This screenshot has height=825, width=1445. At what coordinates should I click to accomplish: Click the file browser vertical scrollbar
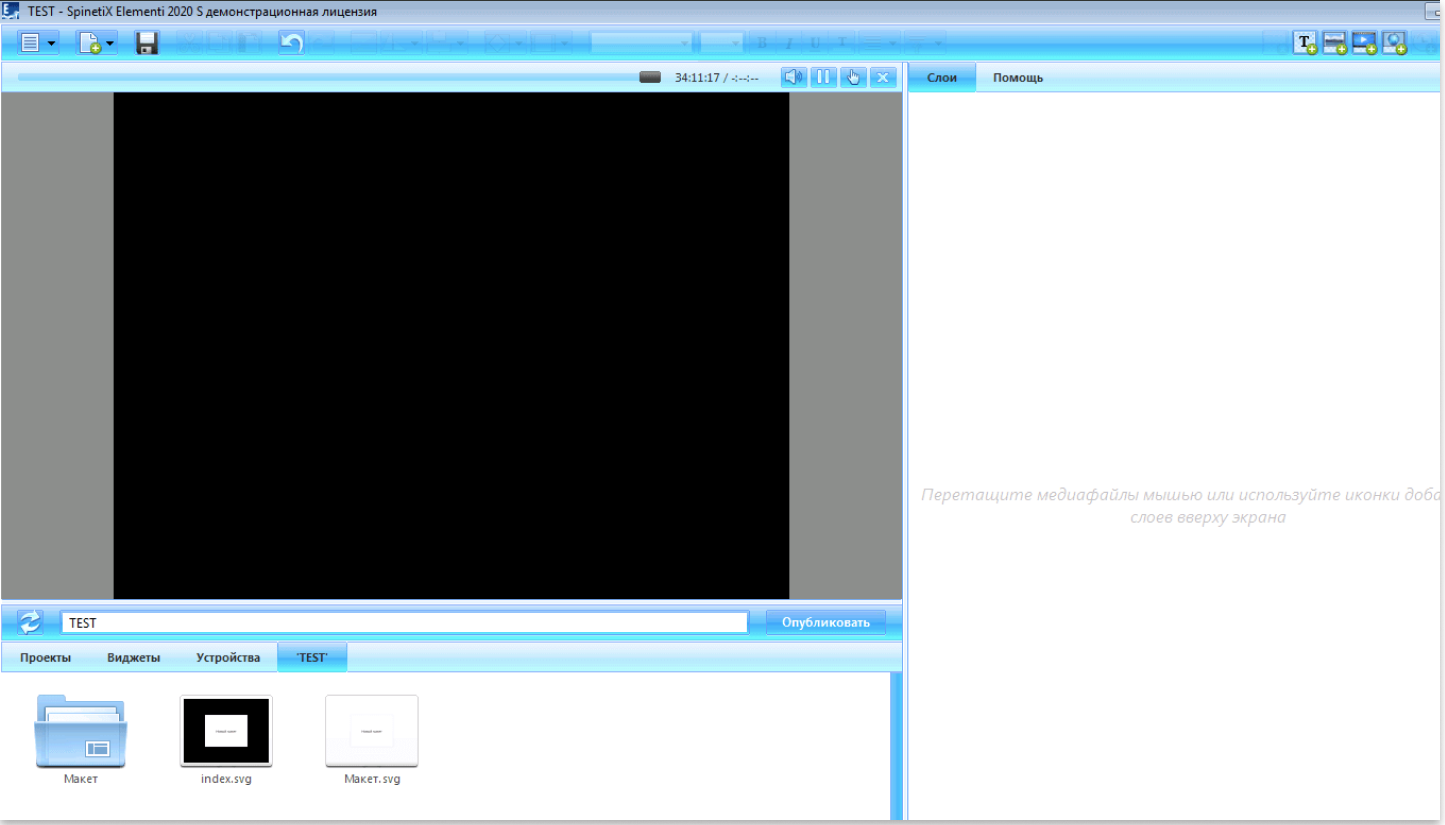(896, 746)
